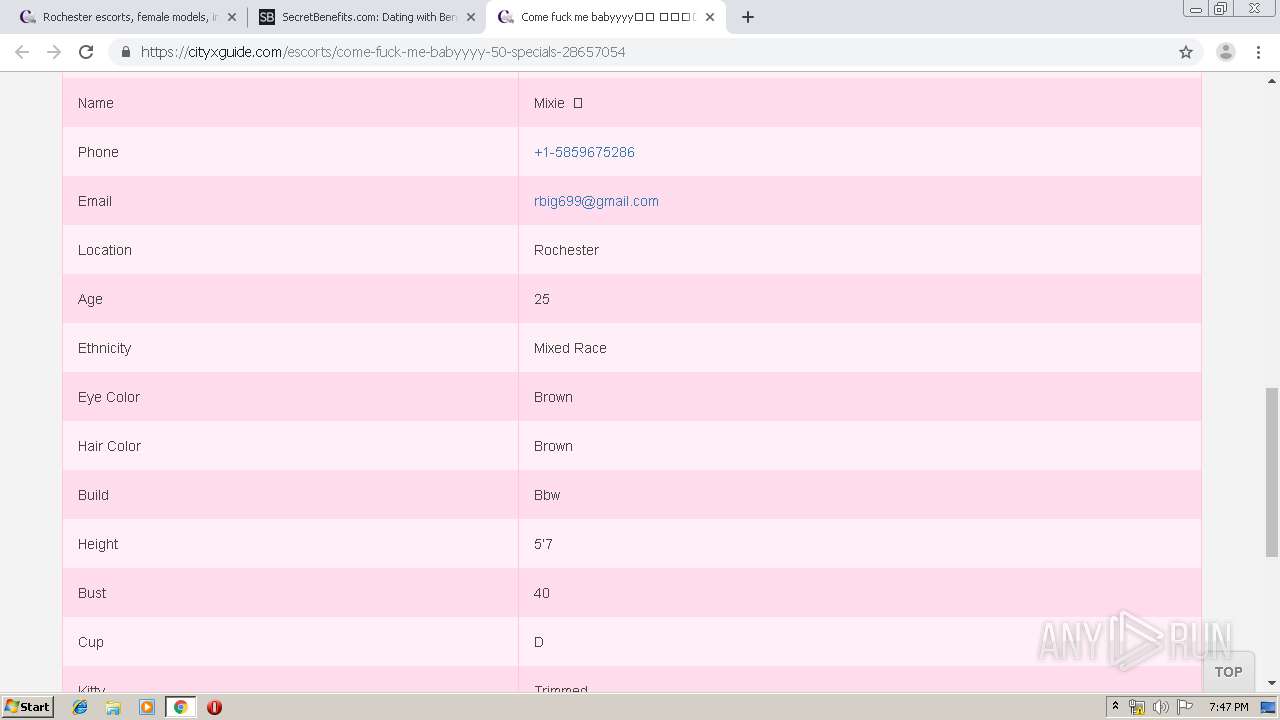Close the Rochester escorts tab
Viewport: 1280px width, 720px height.
(232, 17)
